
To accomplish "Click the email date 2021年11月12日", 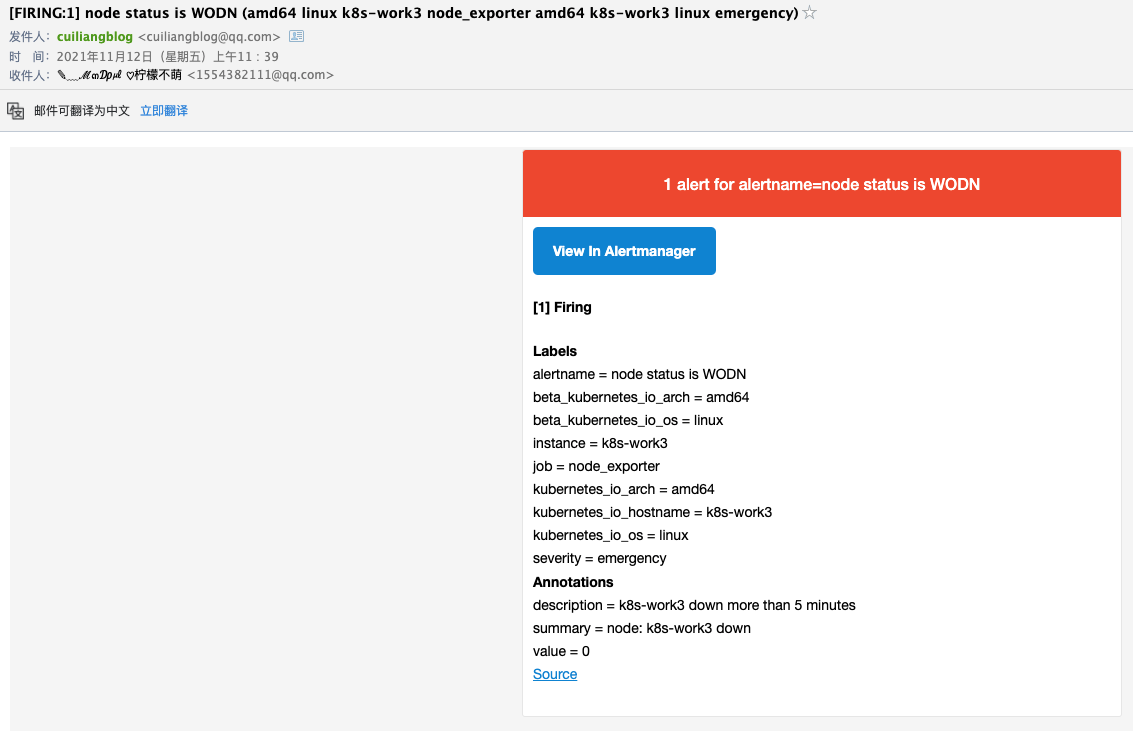I will click(x=105, y=56).
